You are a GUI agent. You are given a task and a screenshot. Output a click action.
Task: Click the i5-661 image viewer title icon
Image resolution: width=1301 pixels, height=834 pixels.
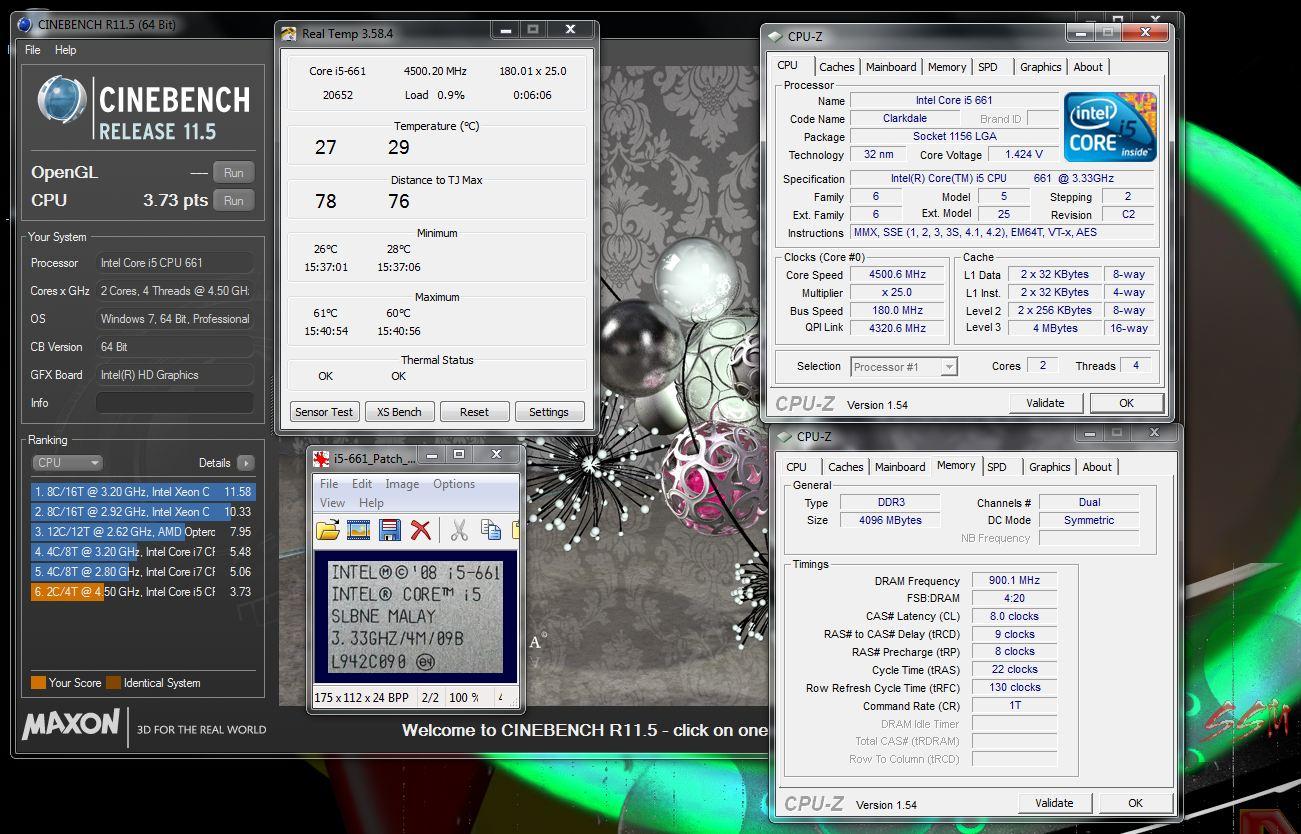click(x=321, y=459)
